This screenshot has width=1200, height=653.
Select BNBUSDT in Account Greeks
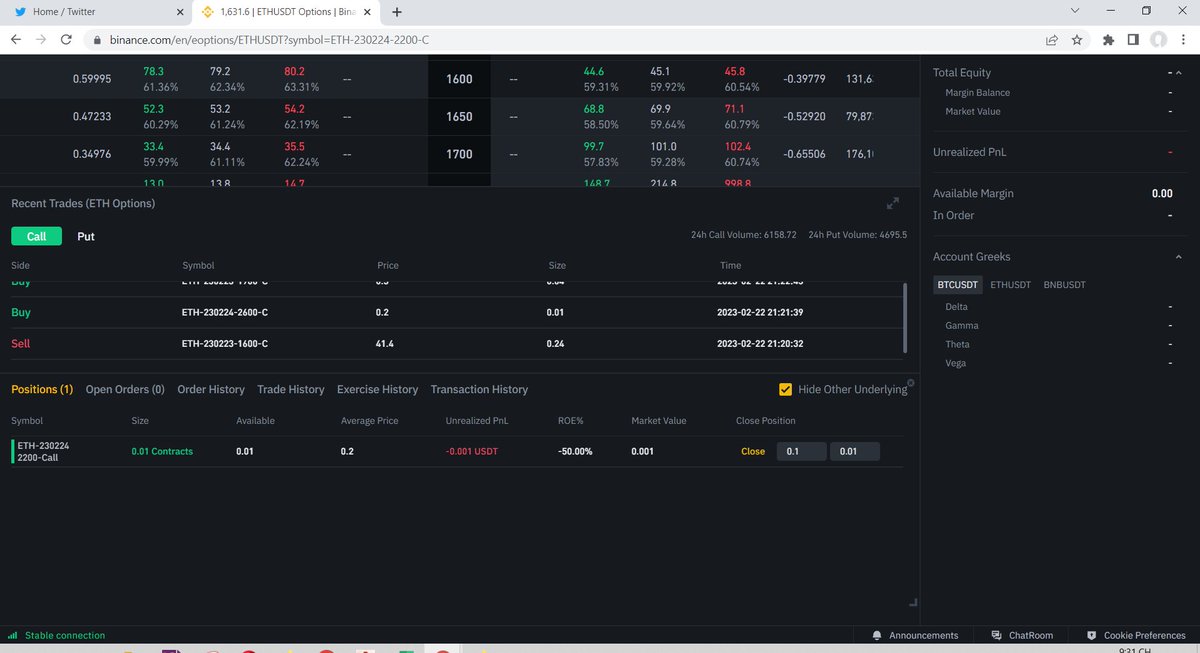click(1064, 285)
